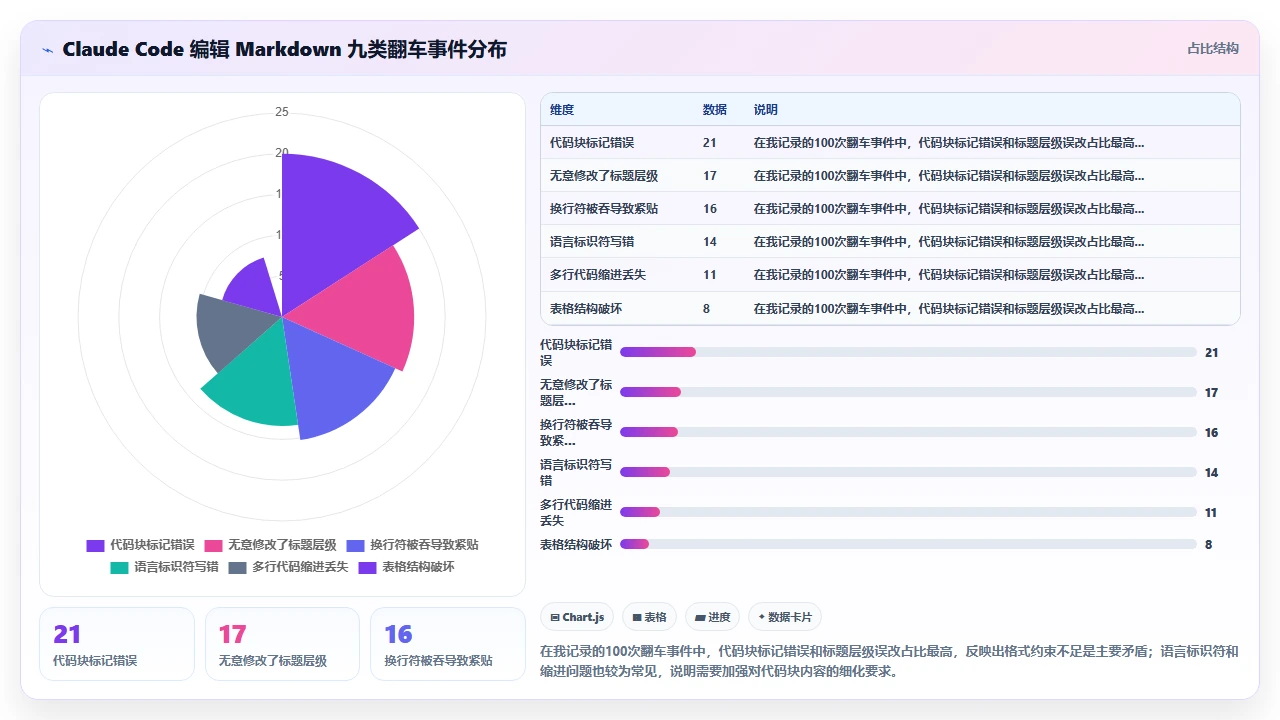Toggle the 代码块标记错误 legend swatch under the chart
This screenshot has width=1280, height=720.
pyautogui.click(x=95, y=545)
